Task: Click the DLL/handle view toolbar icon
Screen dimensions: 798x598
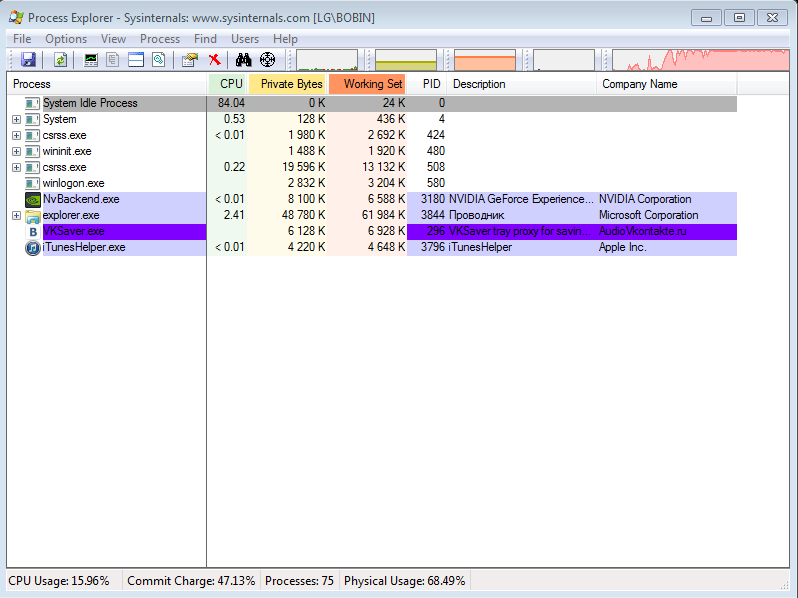Action: [x=159, y=60]
